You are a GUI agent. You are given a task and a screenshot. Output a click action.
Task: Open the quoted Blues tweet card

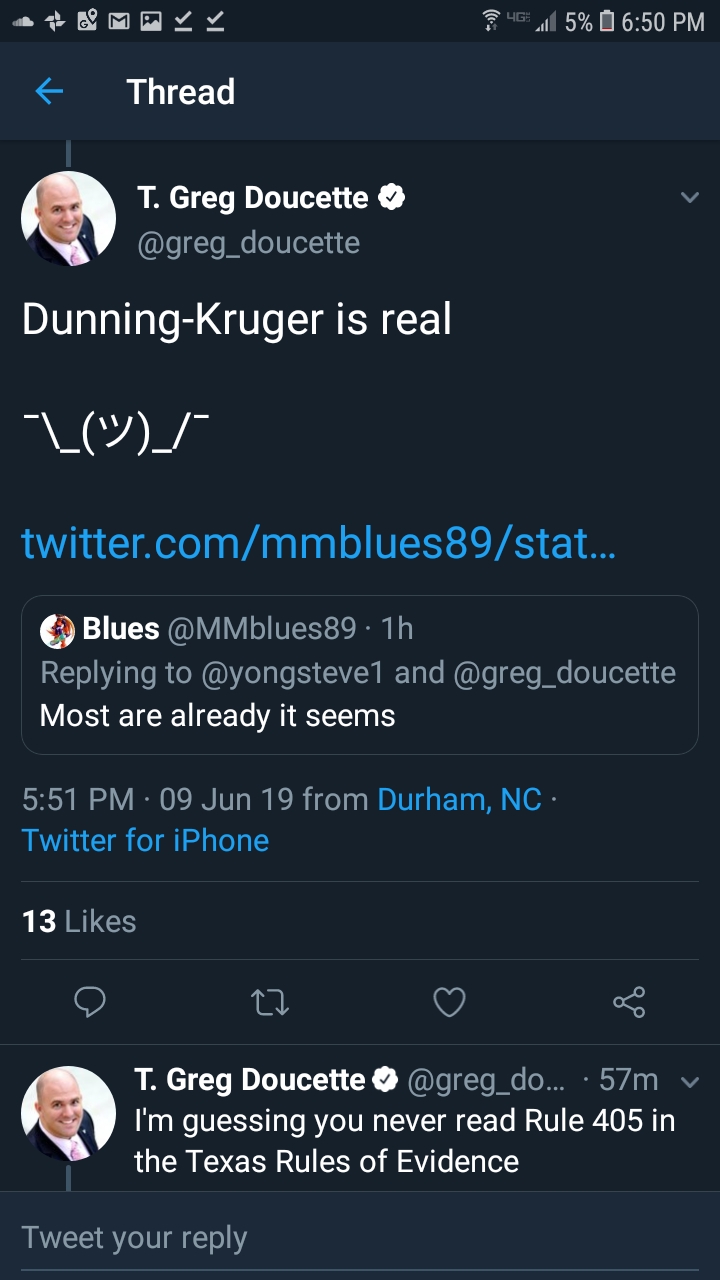click(360, 674)
